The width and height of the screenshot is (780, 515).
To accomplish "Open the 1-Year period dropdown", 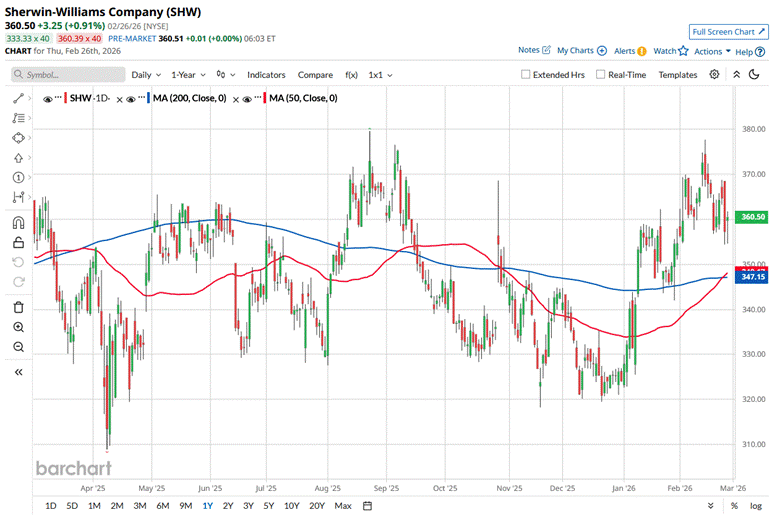I will [188, 75].
